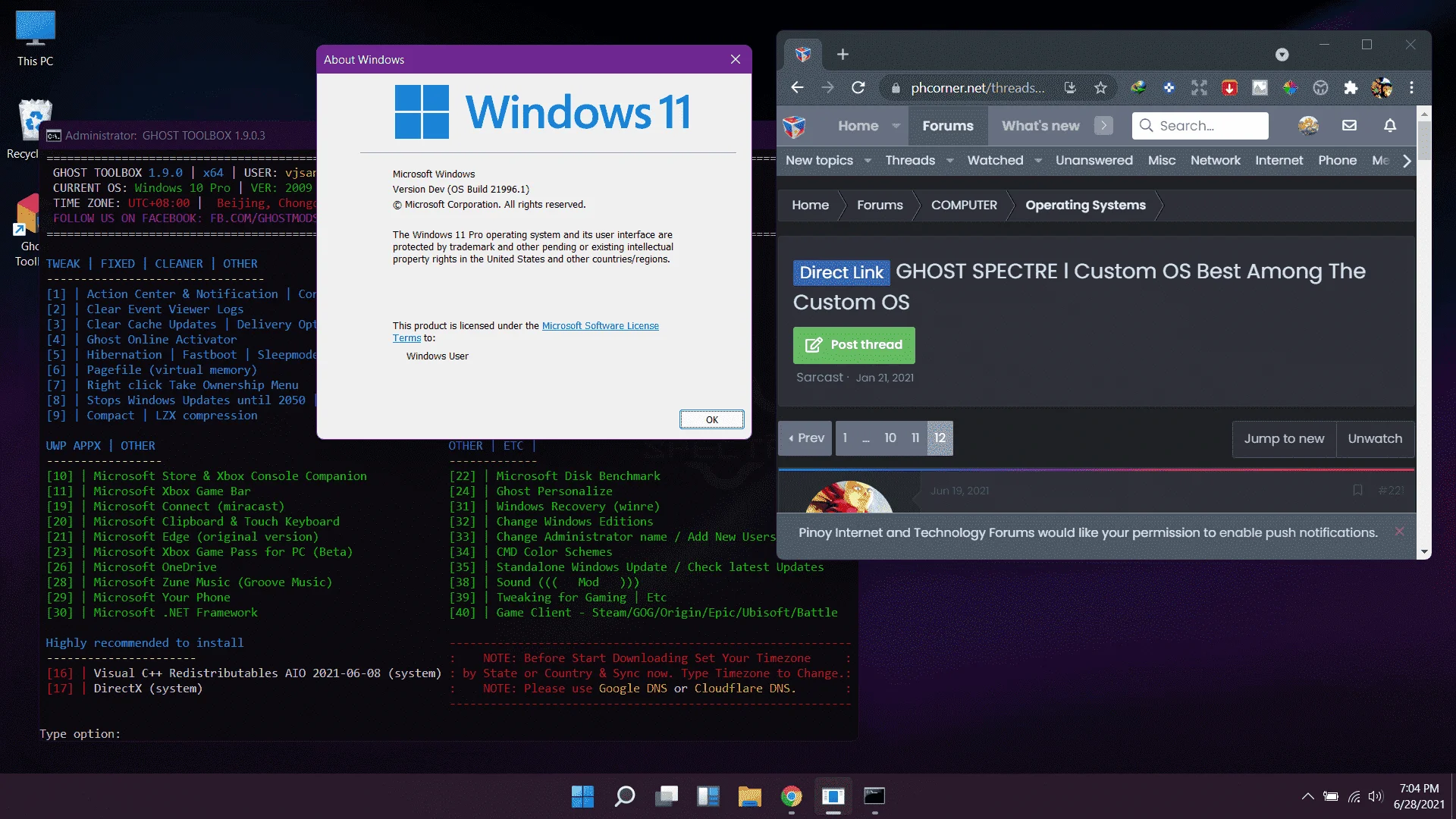Switch to the command prompt on taskbar

coord(874,796)
